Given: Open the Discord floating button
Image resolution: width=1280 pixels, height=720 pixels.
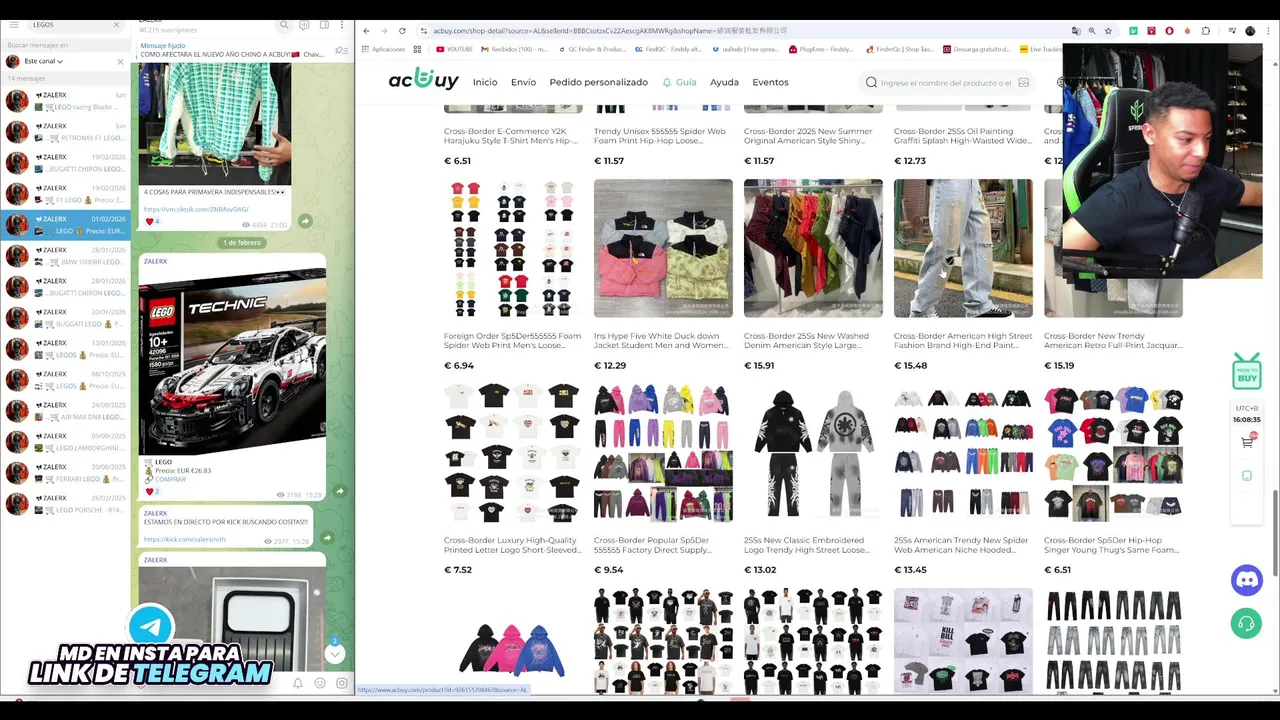Looking at the screenshot, I should (x=1247, y=580).
